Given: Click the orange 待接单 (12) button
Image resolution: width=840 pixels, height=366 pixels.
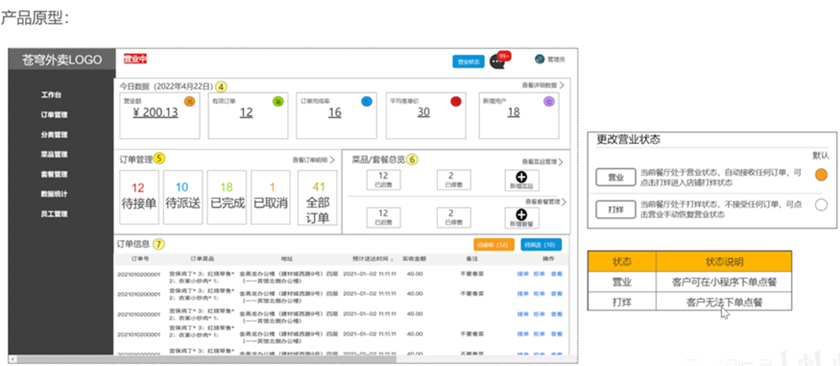Looking at the screenshot, I should [x=493, y=245].
